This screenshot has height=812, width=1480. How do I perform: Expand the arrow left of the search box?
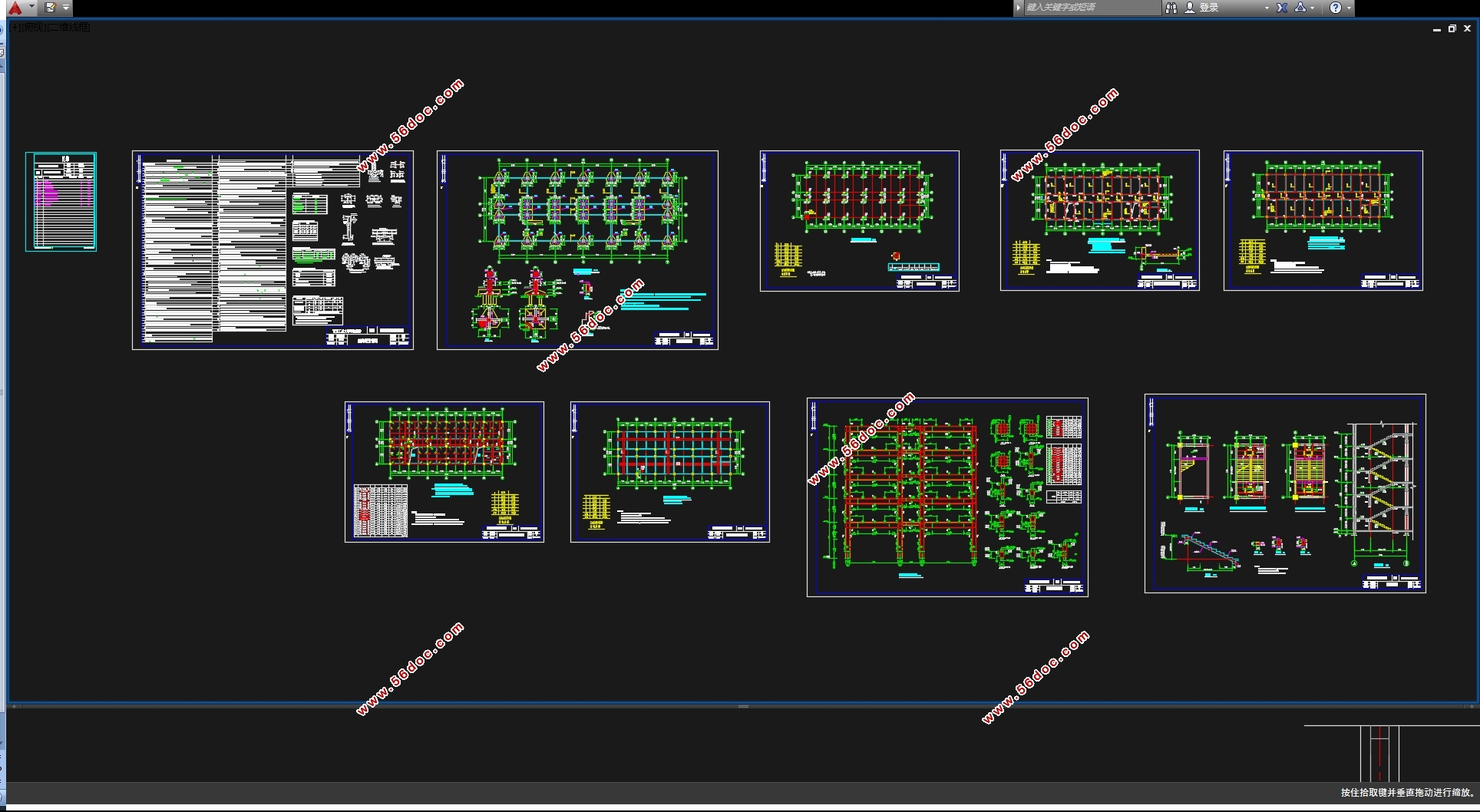[x=1019, y=8]
